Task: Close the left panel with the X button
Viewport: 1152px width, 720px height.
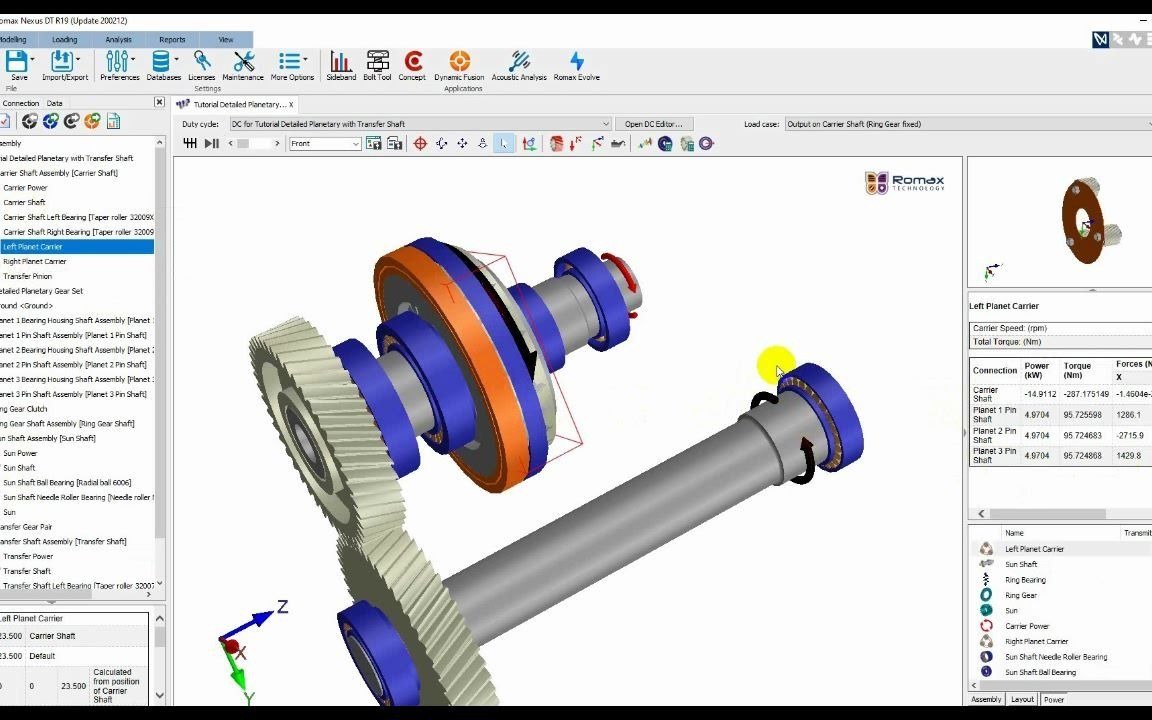Action: [159, 102]
